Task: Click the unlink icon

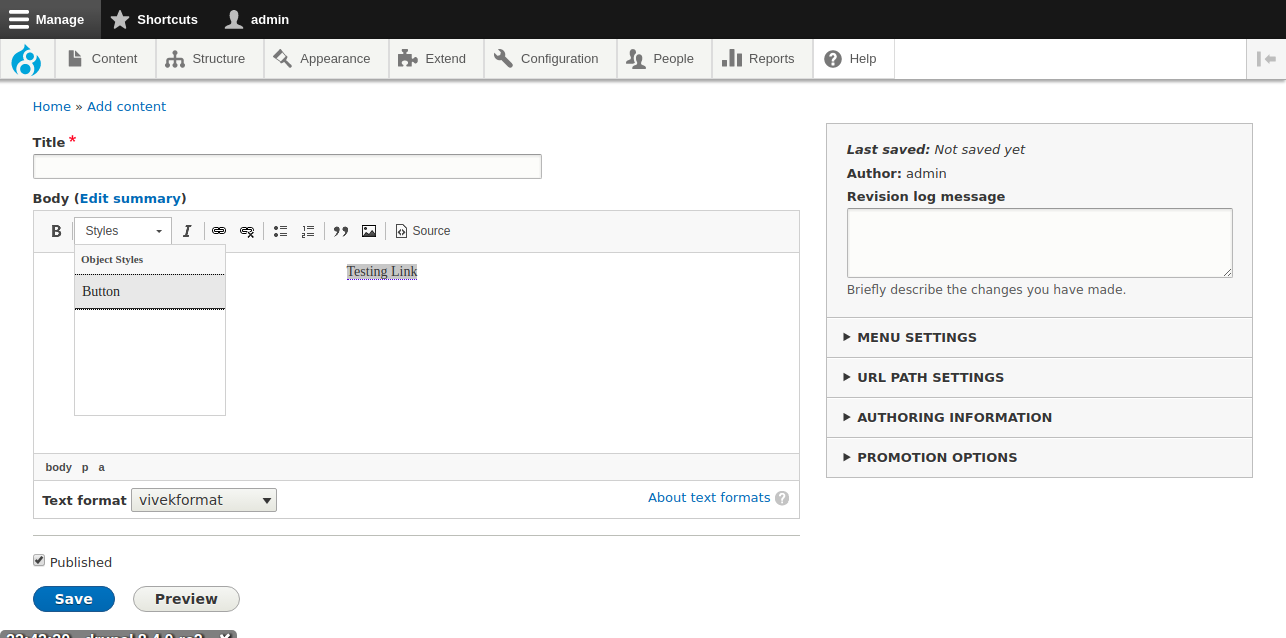Action: [247, 231]
